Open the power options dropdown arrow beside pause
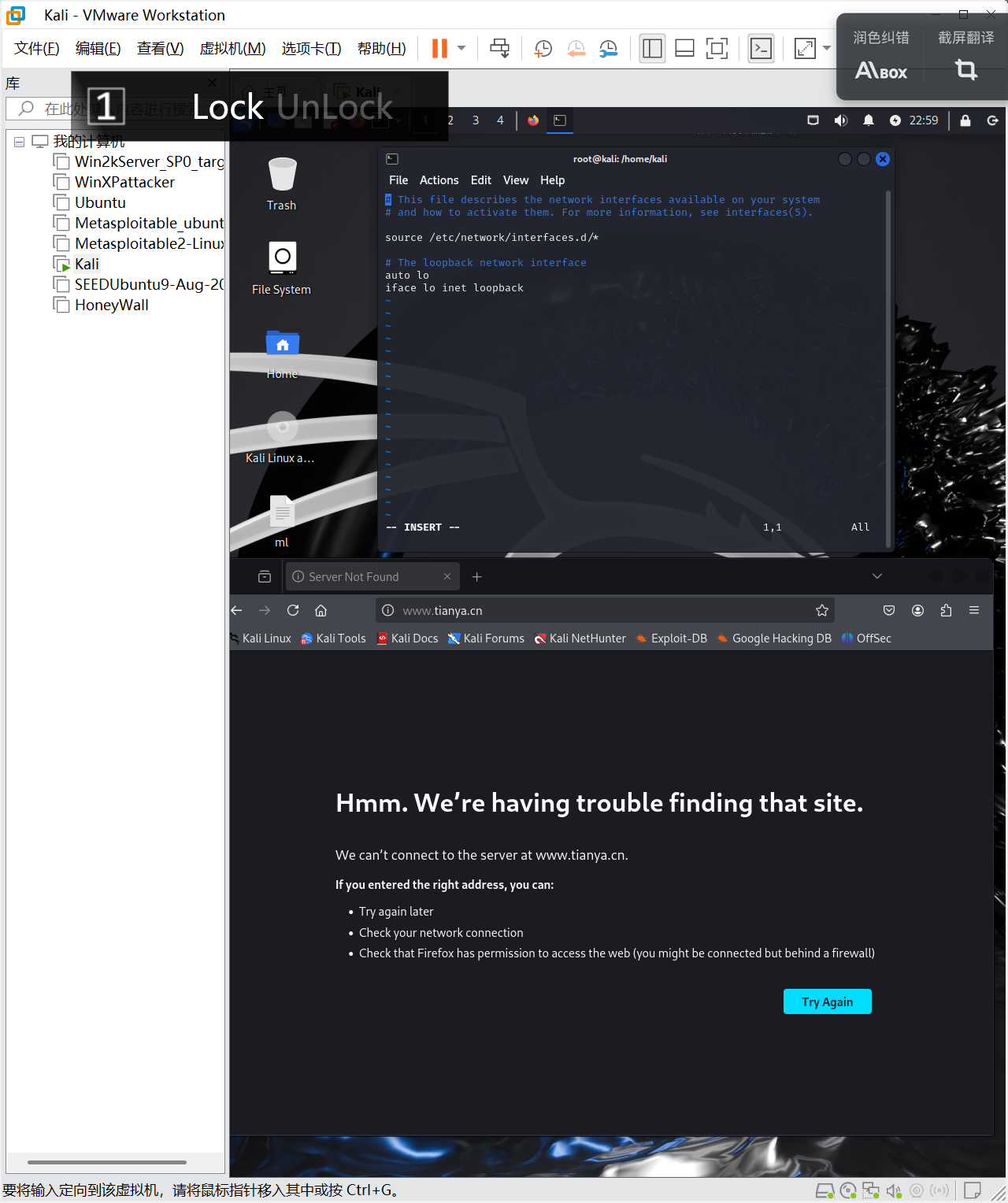The image size is (1008, 1203). tap(461, 49)
